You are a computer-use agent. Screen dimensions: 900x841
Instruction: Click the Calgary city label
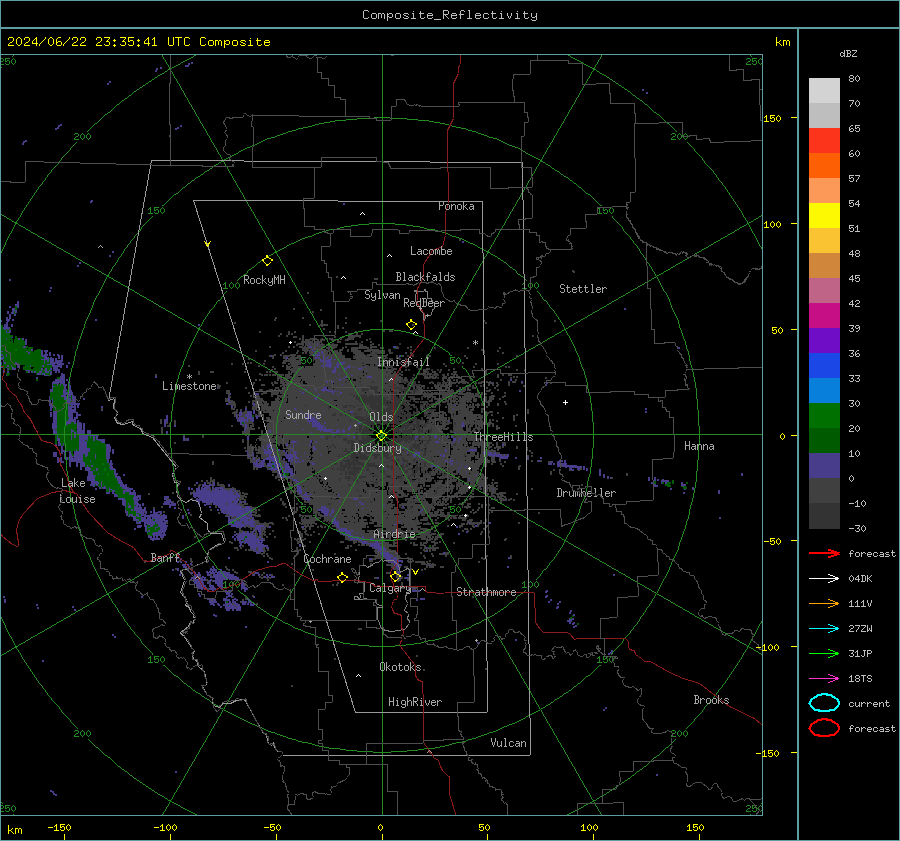pyautogui.click(x=390, y=588)
